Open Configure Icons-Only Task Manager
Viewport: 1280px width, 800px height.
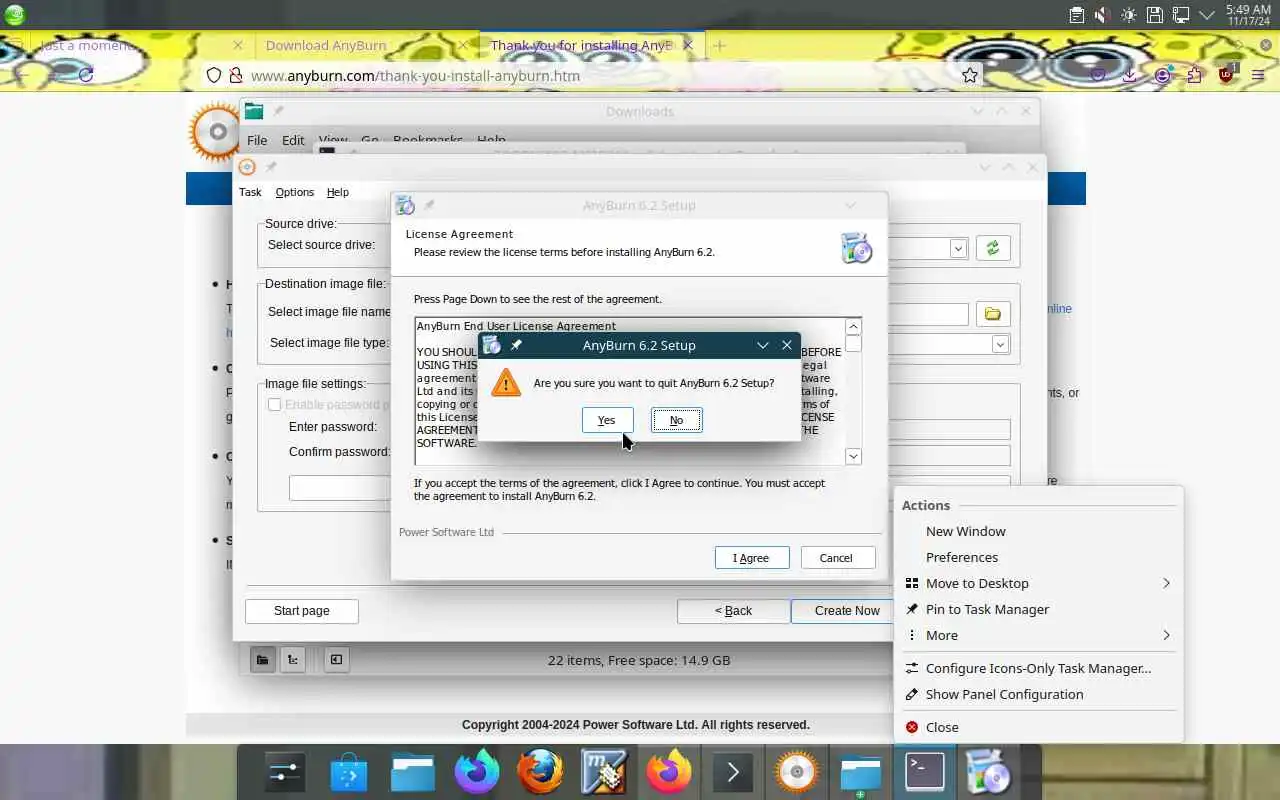point(1038,668)
